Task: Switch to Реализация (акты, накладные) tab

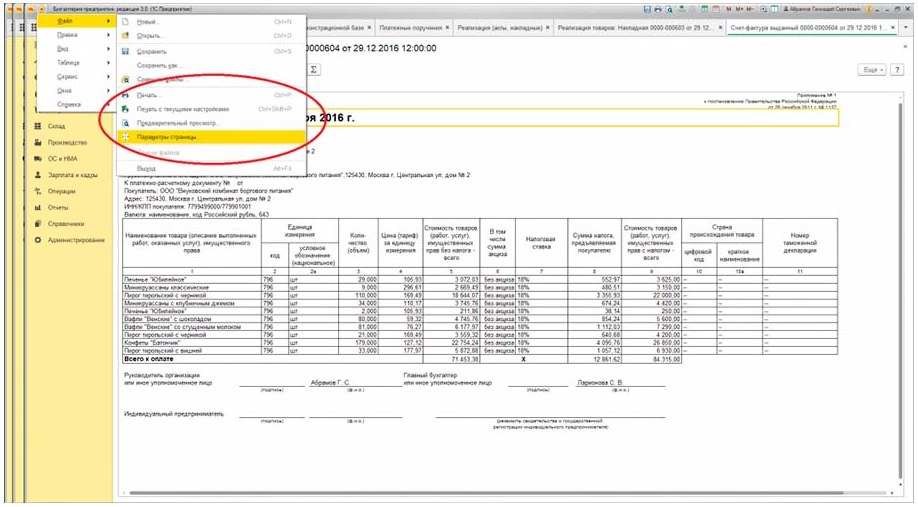Action: click(501, 28)
